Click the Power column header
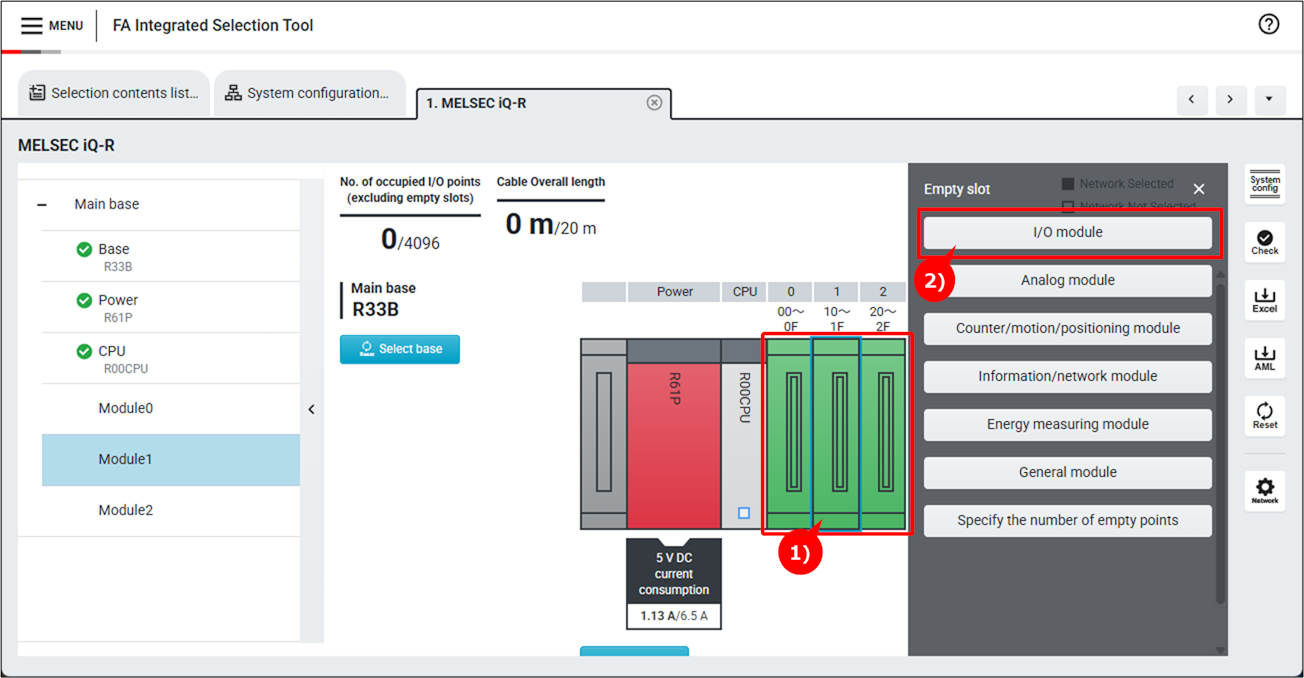The width and height of the screenshot is (1304, 678). tap(675, 292)
